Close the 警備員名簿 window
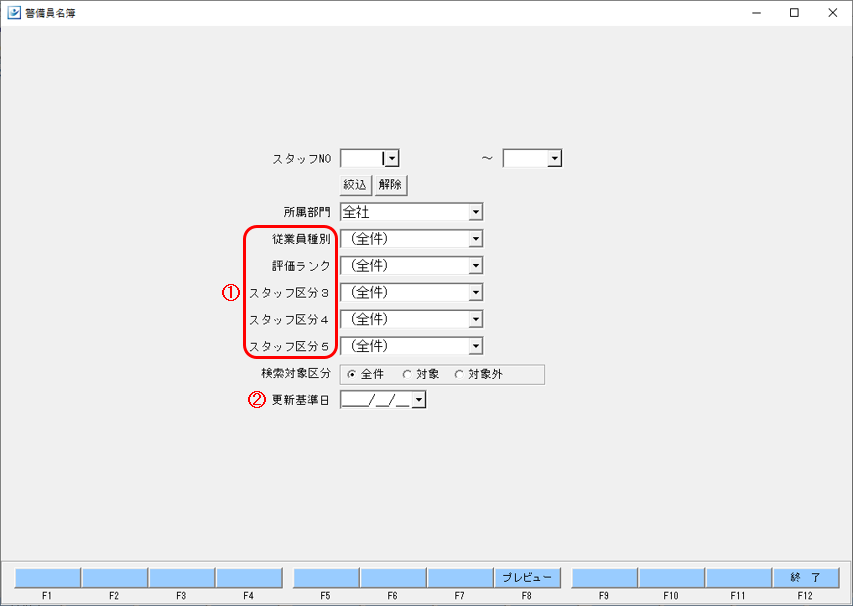This screenshot has height=606, width=853. (x=832, y=13)
